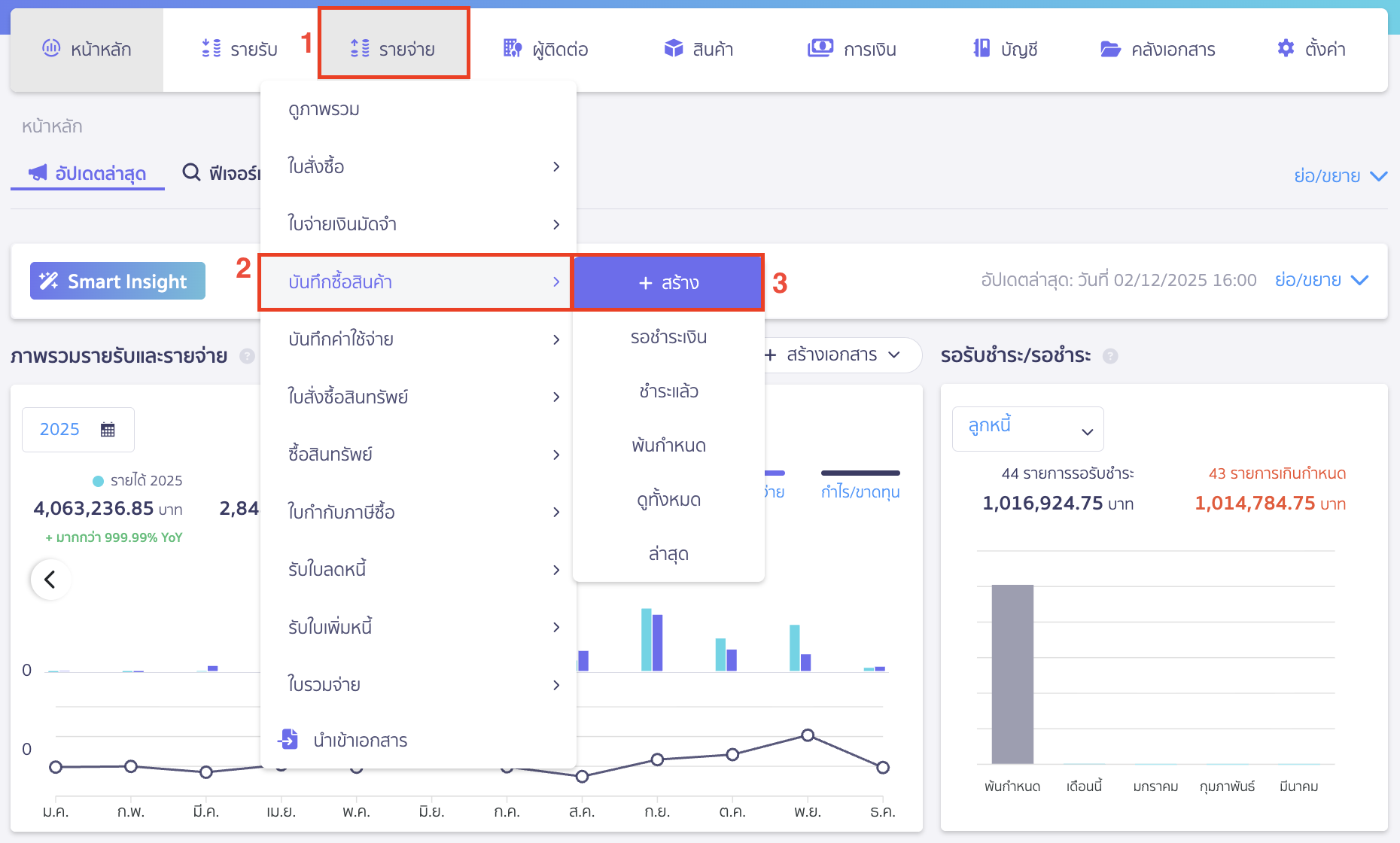Viewport: 1400px width, 843px height.
Task: Open the ลูกหนี้ dropdown
Action: tap(1027, 429)
